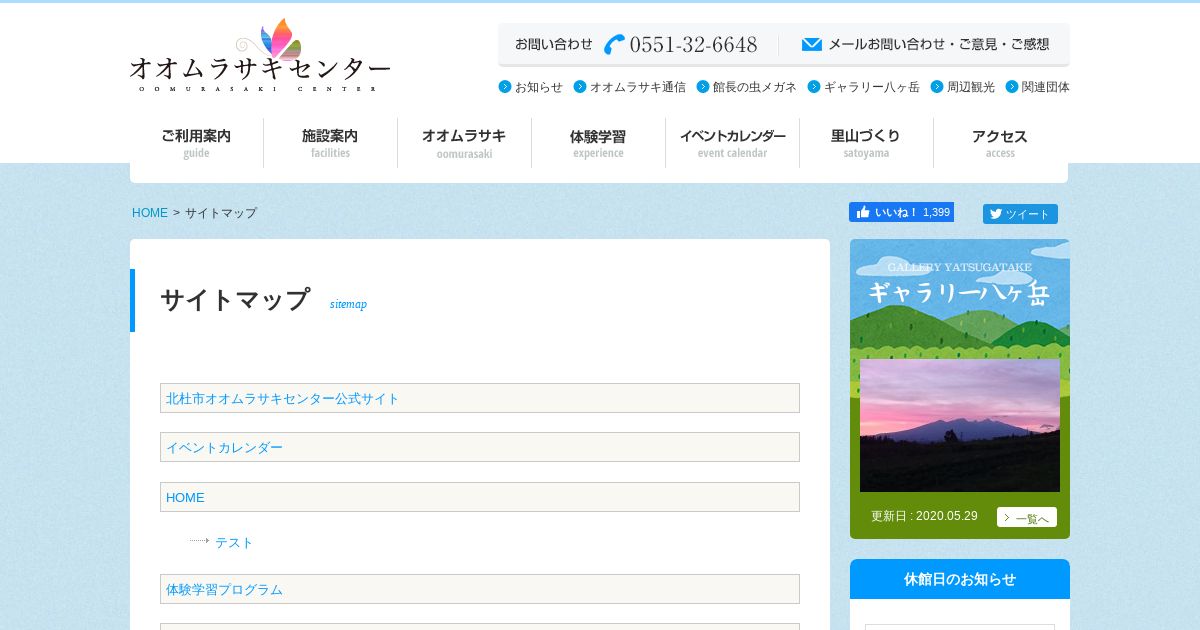Open the アクセス access menu
Screen dimensions: 1200x630
coord(1000,143)
